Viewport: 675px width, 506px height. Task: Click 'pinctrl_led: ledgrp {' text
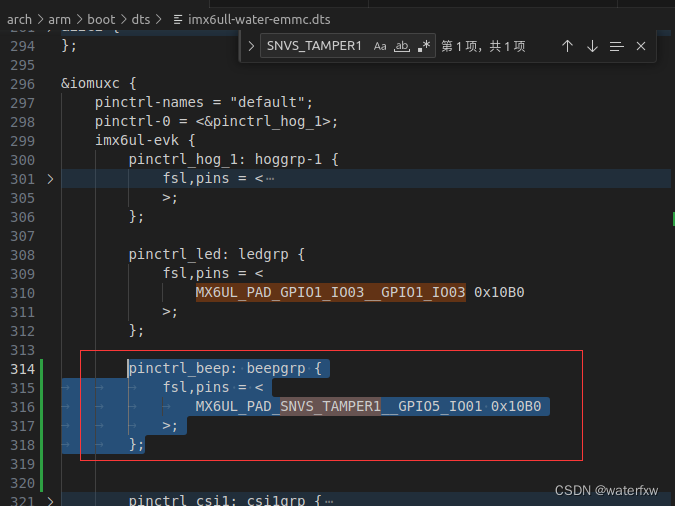click(x=217, y=254)
